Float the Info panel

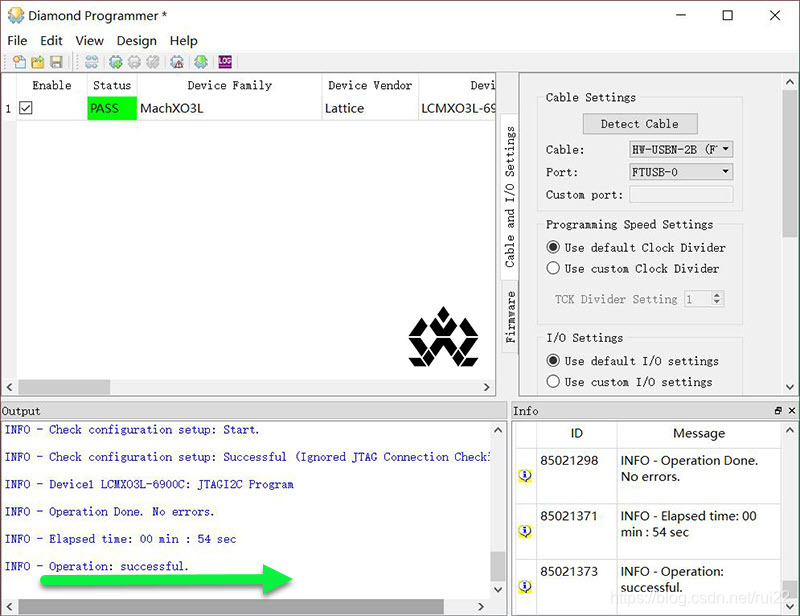[x=778, y=410]
